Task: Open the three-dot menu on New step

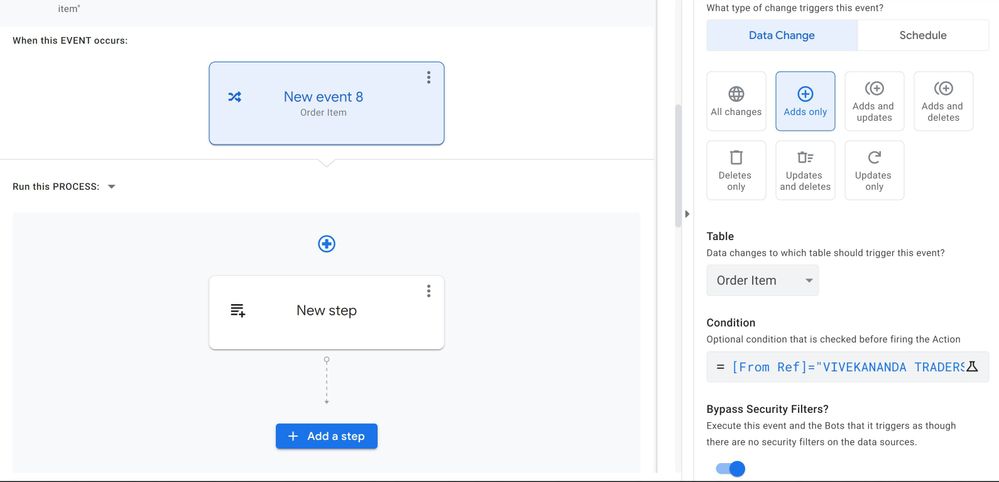Action: [428, 291]
